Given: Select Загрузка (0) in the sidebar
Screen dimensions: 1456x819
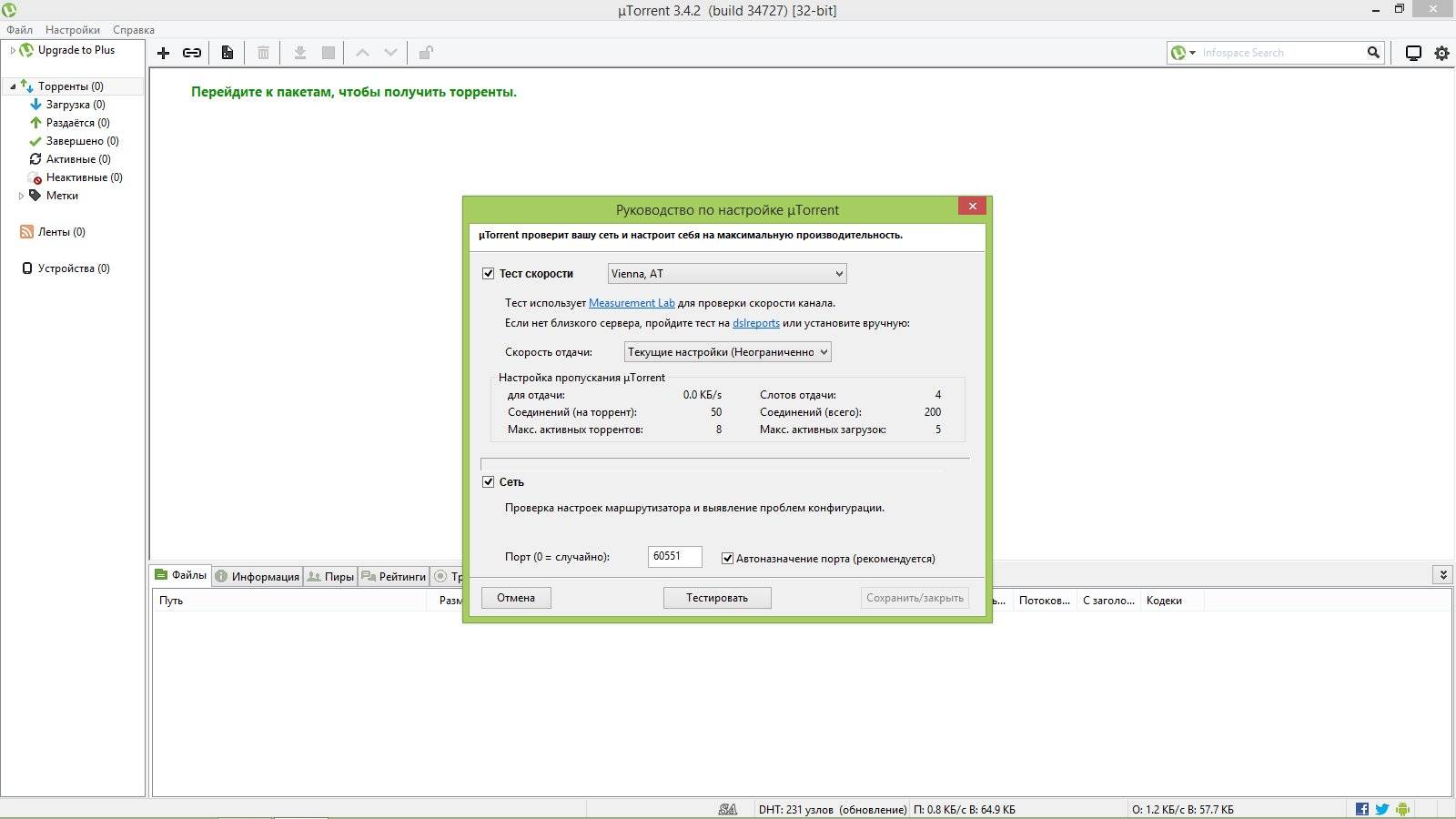Looking at the screenshot, I should coord(76,105).
